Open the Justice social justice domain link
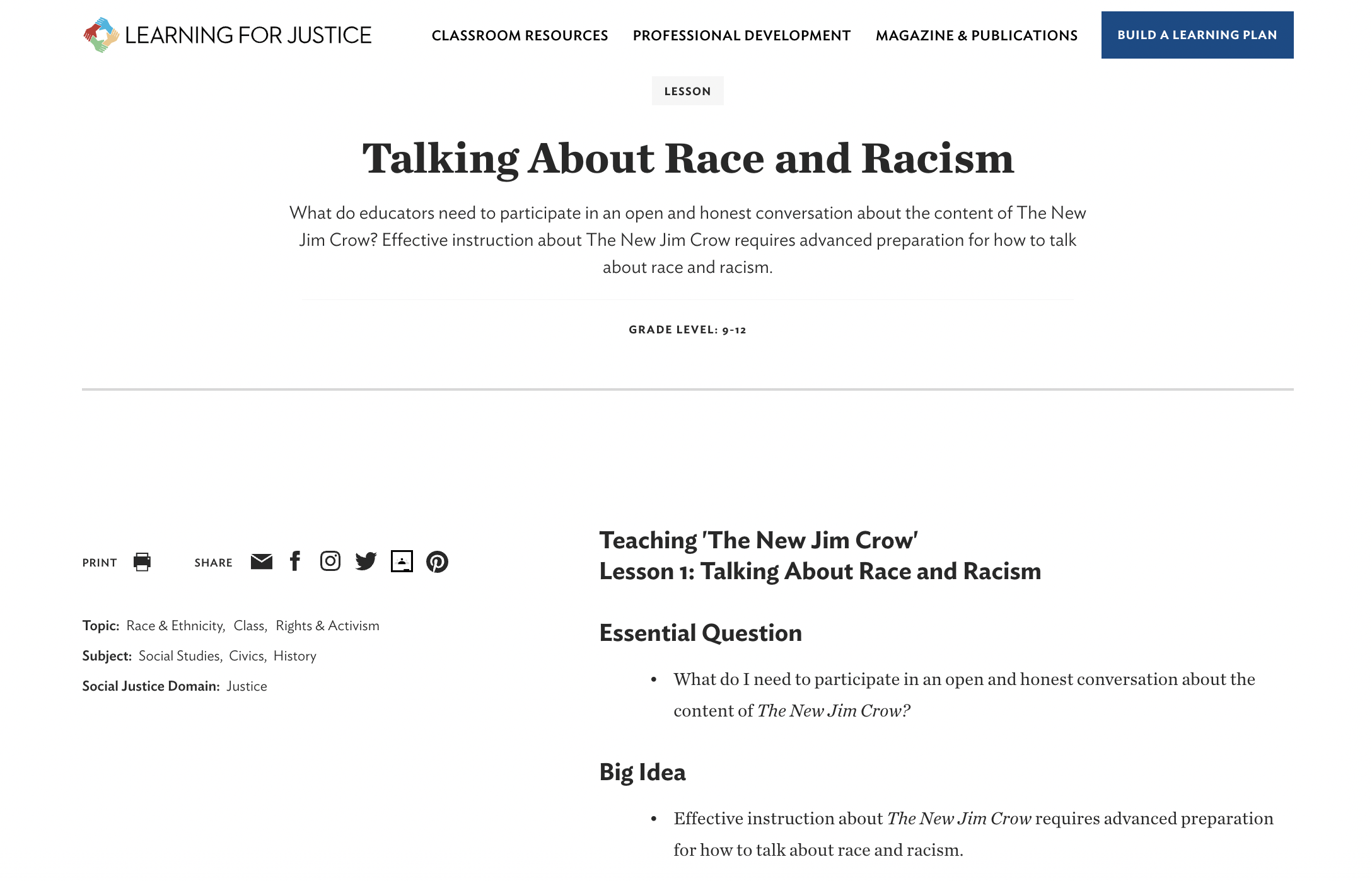 pyautogui.click(x=247, y=686)
